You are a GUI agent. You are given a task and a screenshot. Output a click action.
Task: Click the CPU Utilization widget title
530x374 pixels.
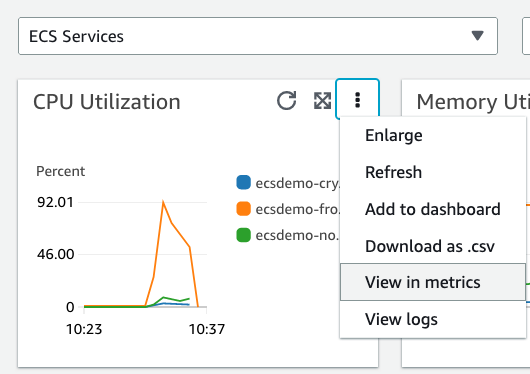click(x=107, y=102)
